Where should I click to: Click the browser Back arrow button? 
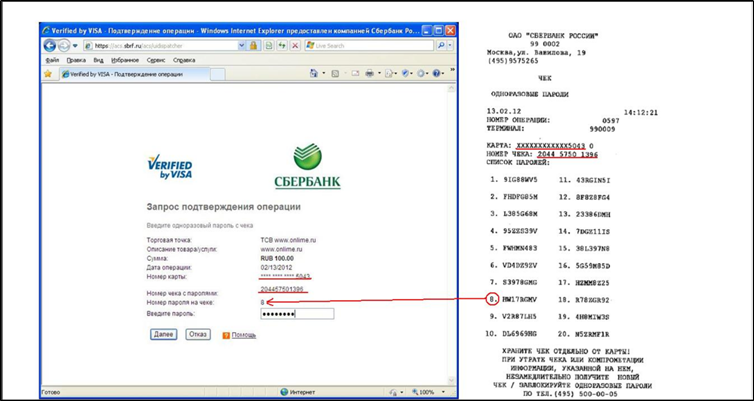tap(50, 45)
